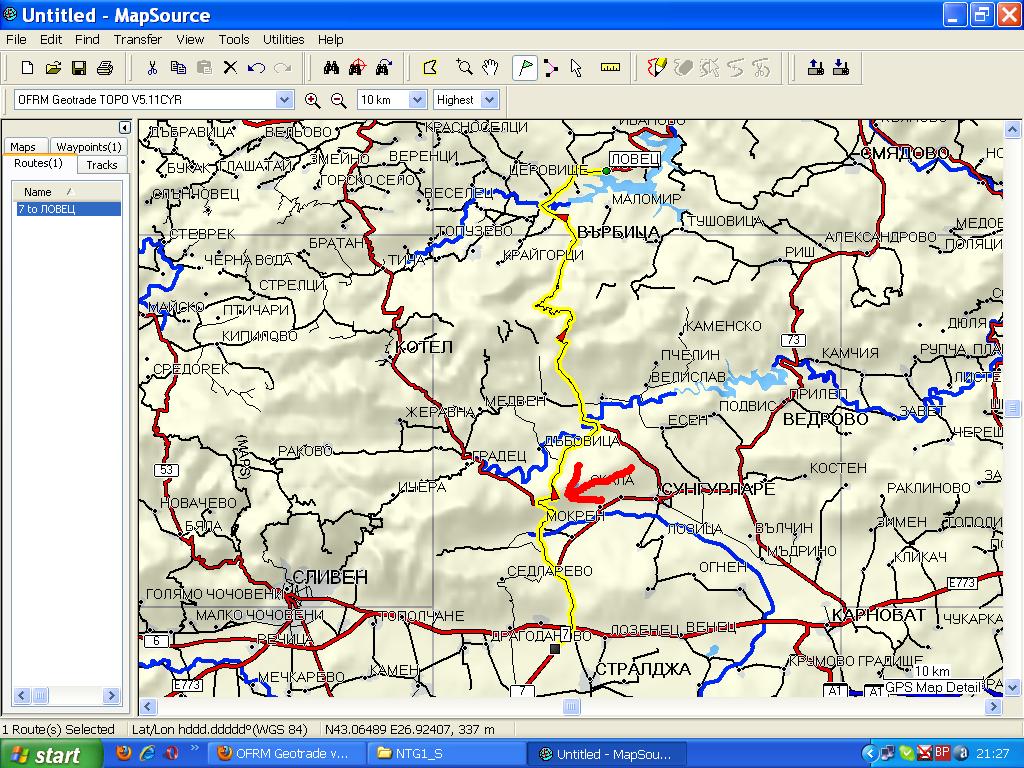Save the map with the floppy disk icon
The image size is (1024, 768).
pos(79,67)
